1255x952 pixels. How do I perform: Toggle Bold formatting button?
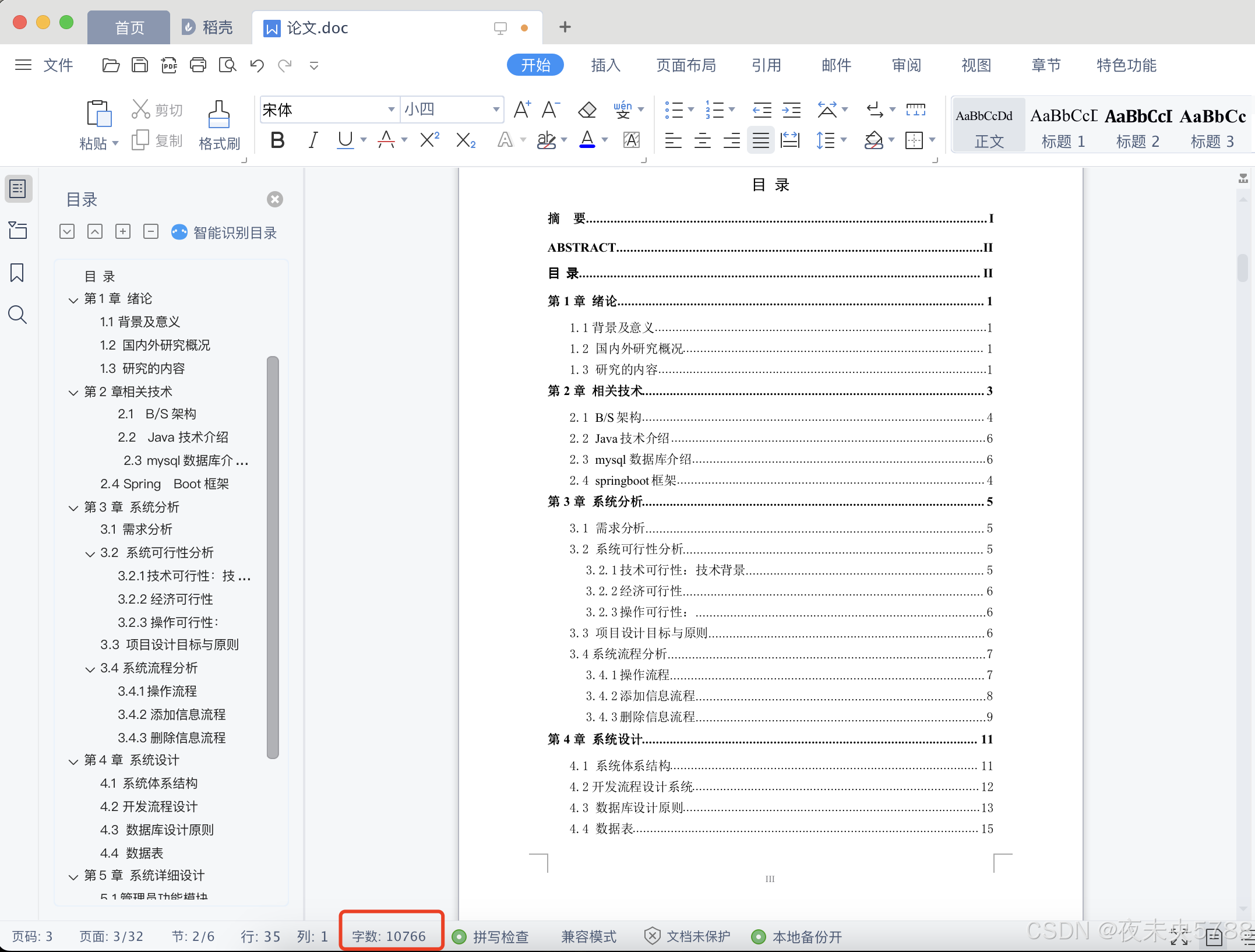(277, 140)
